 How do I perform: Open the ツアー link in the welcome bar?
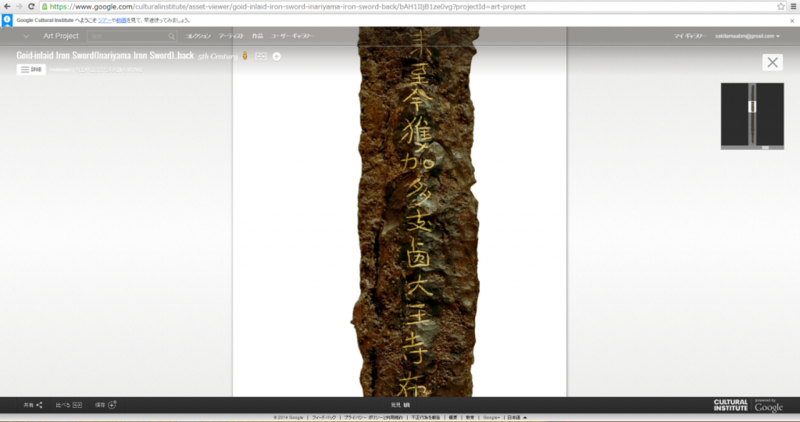105,20
